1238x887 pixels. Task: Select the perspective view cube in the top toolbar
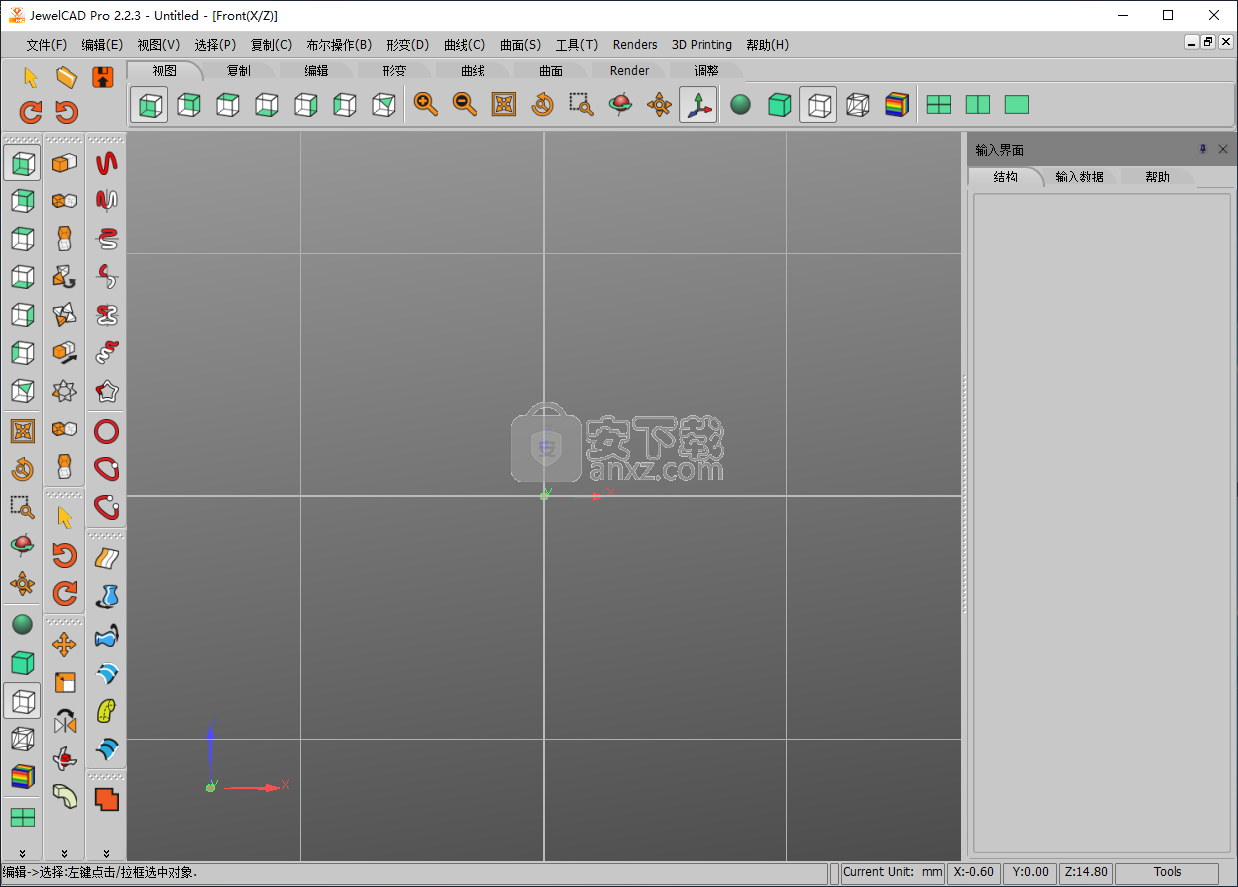(x=384, y=105)
